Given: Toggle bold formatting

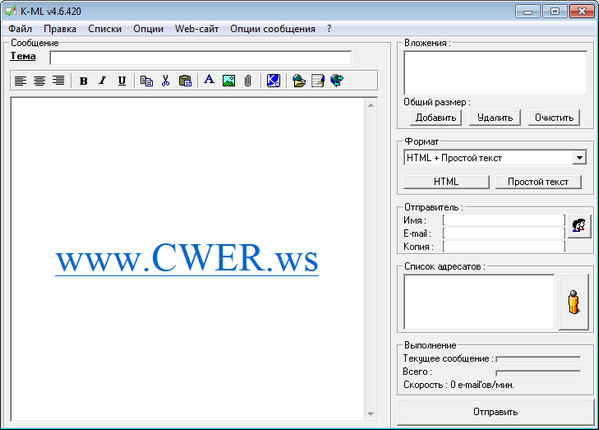Looking at the screenshot, I should coord(83,81).
